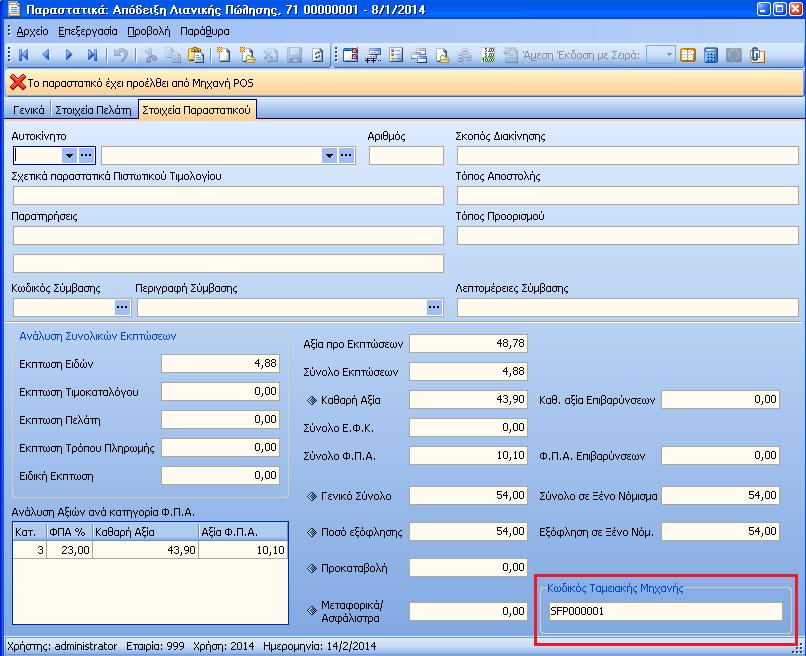Open the Αρχείο menu
Viewport: 806px width, 656px height.
(x=32, y=31)
